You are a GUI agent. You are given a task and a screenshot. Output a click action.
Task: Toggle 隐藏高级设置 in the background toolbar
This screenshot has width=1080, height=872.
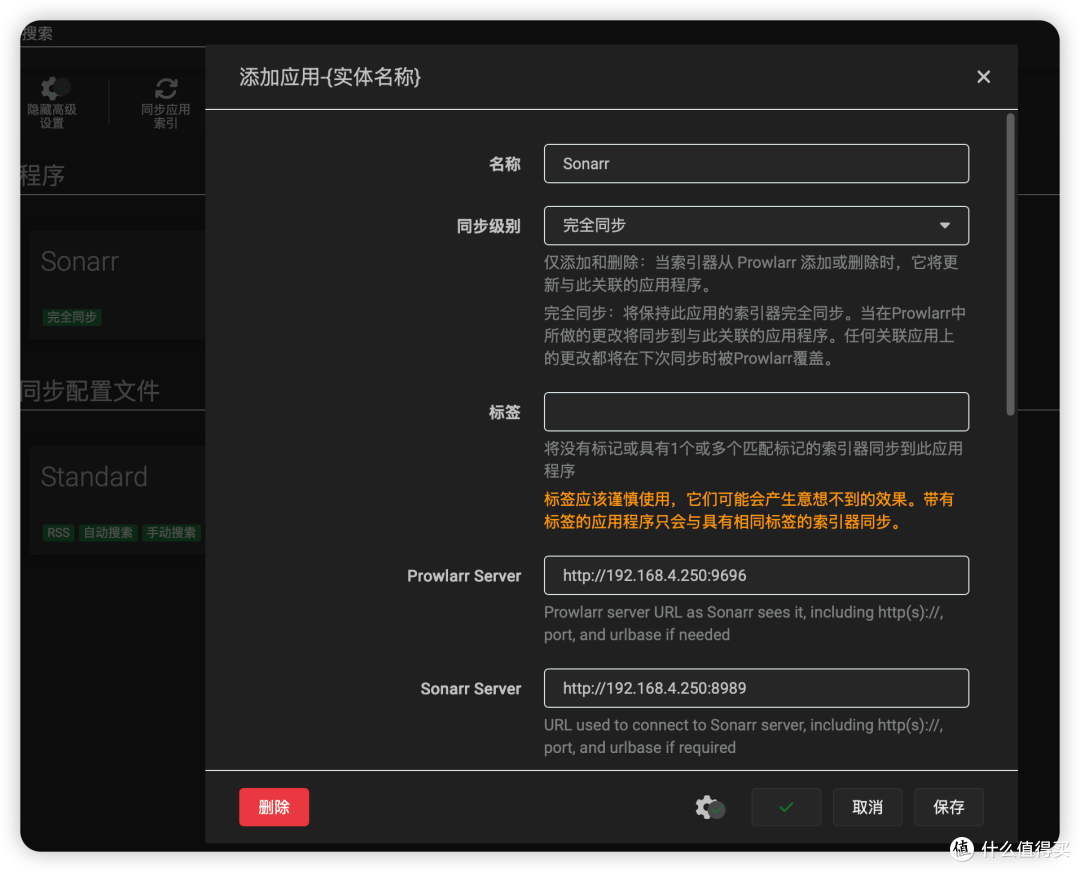(x=52, y=103)
